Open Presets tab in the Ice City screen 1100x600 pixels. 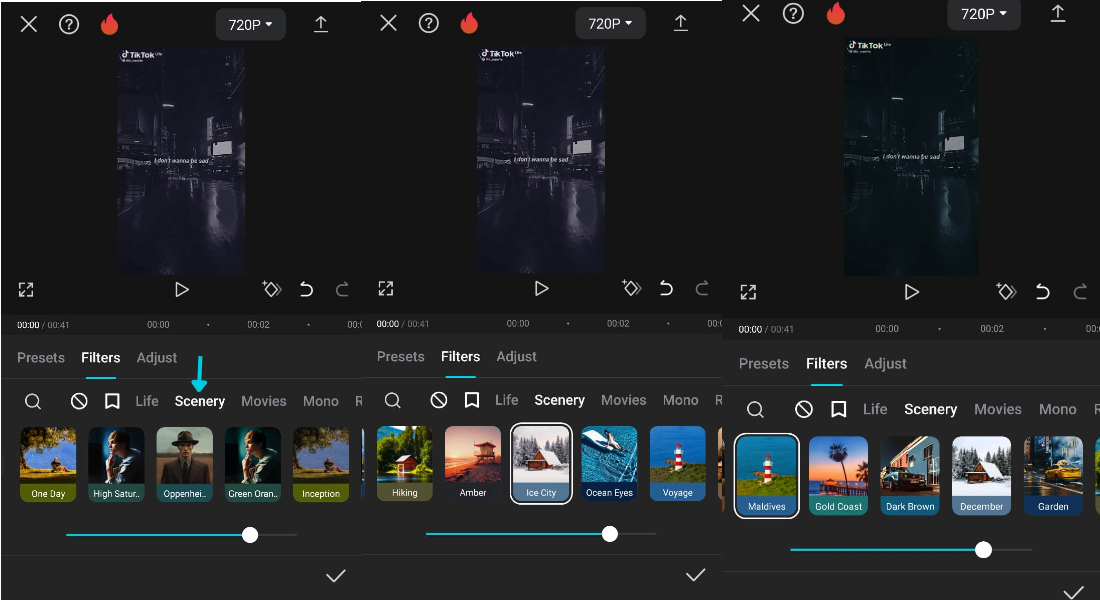pyautogui.click(x=400, y=357)
